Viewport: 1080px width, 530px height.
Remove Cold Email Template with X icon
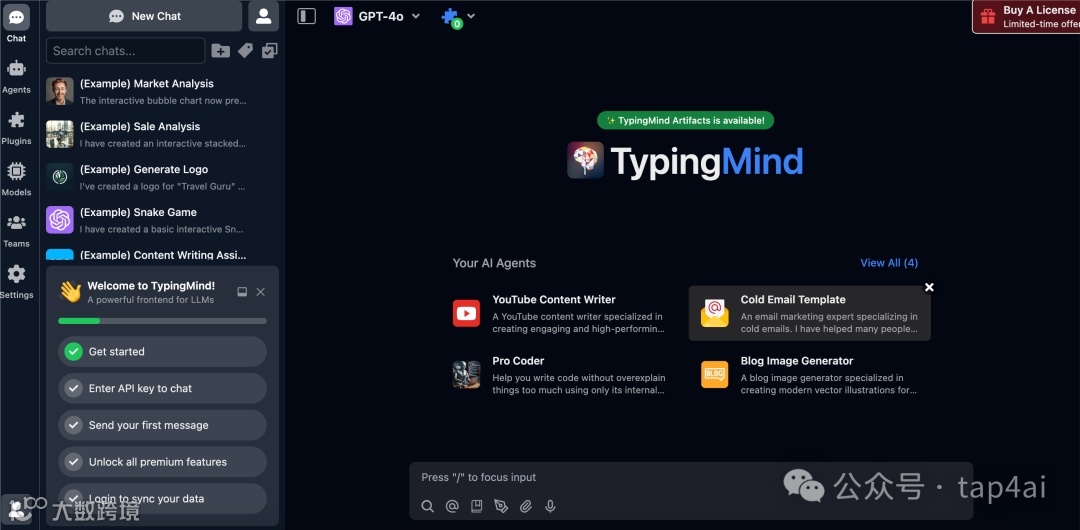point(929,287)
